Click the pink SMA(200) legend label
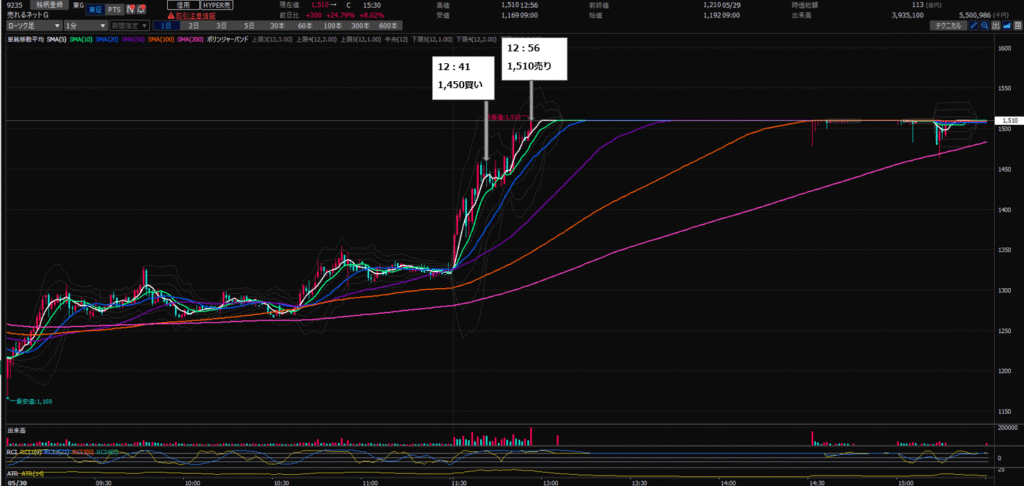 pyautogui.click(x=191, y=39)
